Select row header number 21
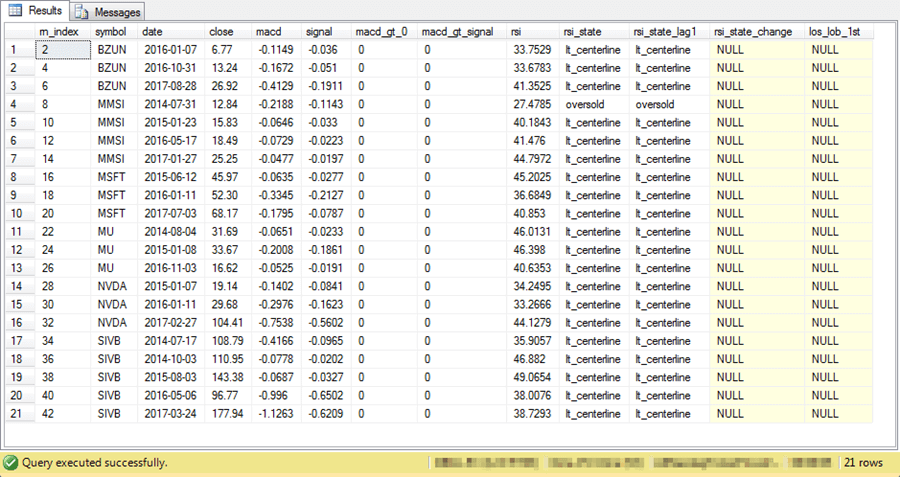This screenshot has height=477, width=900. (x=21, y=414)
